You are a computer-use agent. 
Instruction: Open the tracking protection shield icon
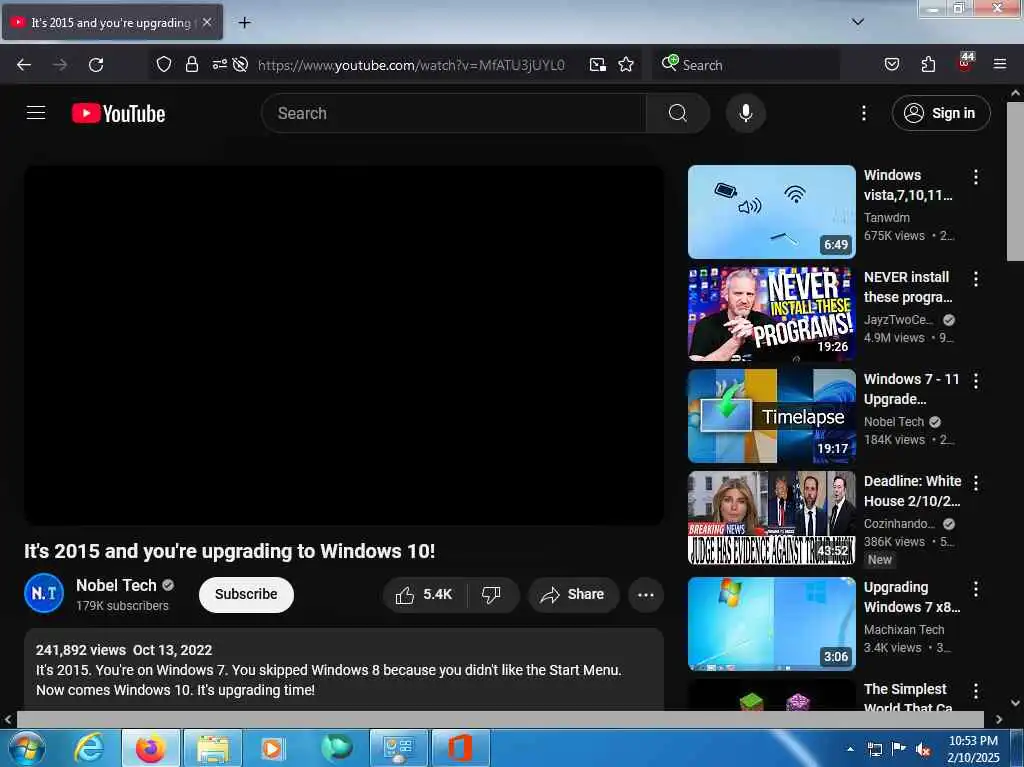(x=164, y=65)
